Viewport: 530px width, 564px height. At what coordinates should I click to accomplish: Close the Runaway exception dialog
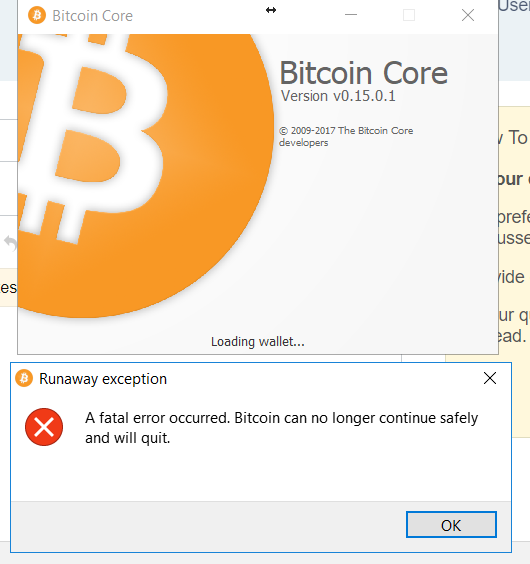[490, 378]
